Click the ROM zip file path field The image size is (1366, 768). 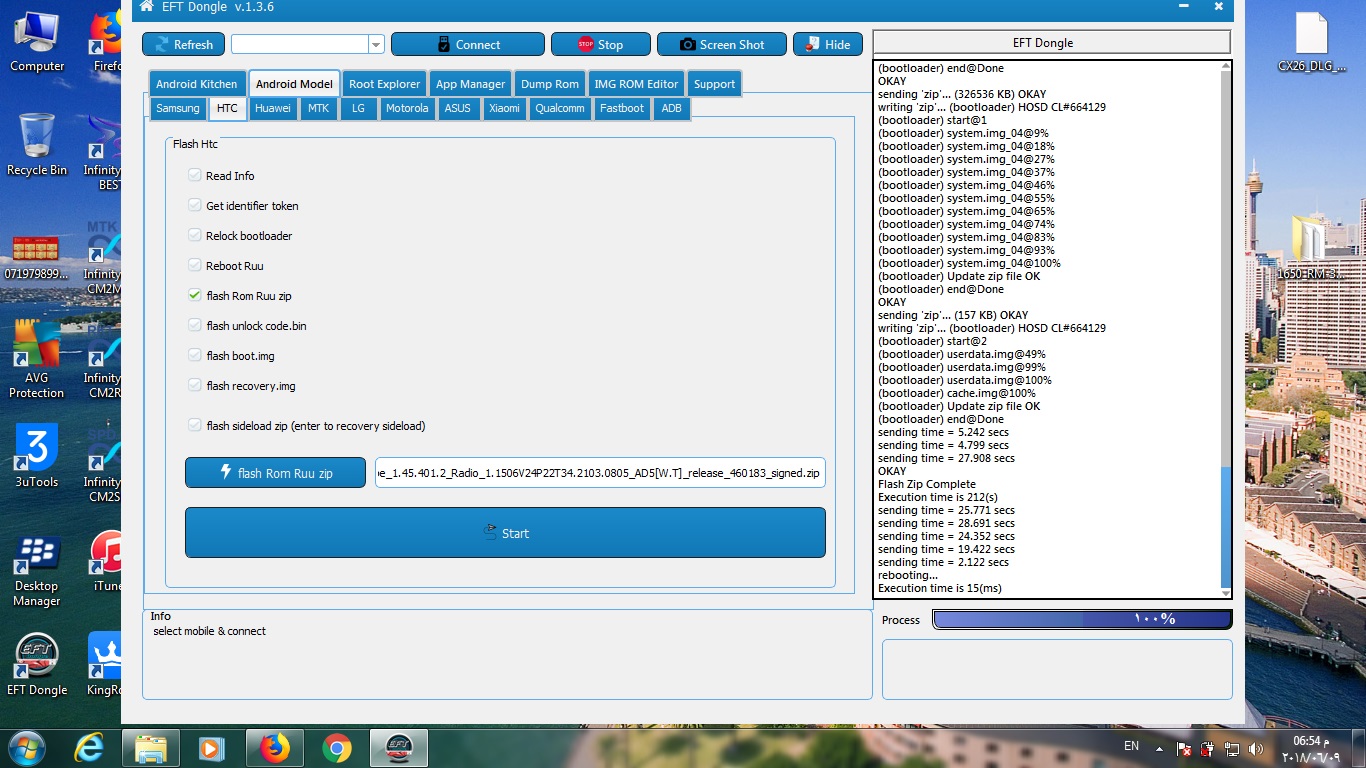tap(600, 473)
